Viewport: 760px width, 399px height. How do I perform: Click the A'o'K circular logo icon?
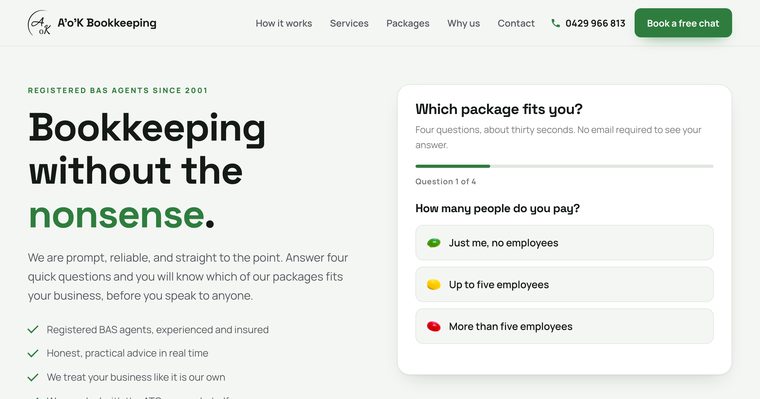coord(40,23)
